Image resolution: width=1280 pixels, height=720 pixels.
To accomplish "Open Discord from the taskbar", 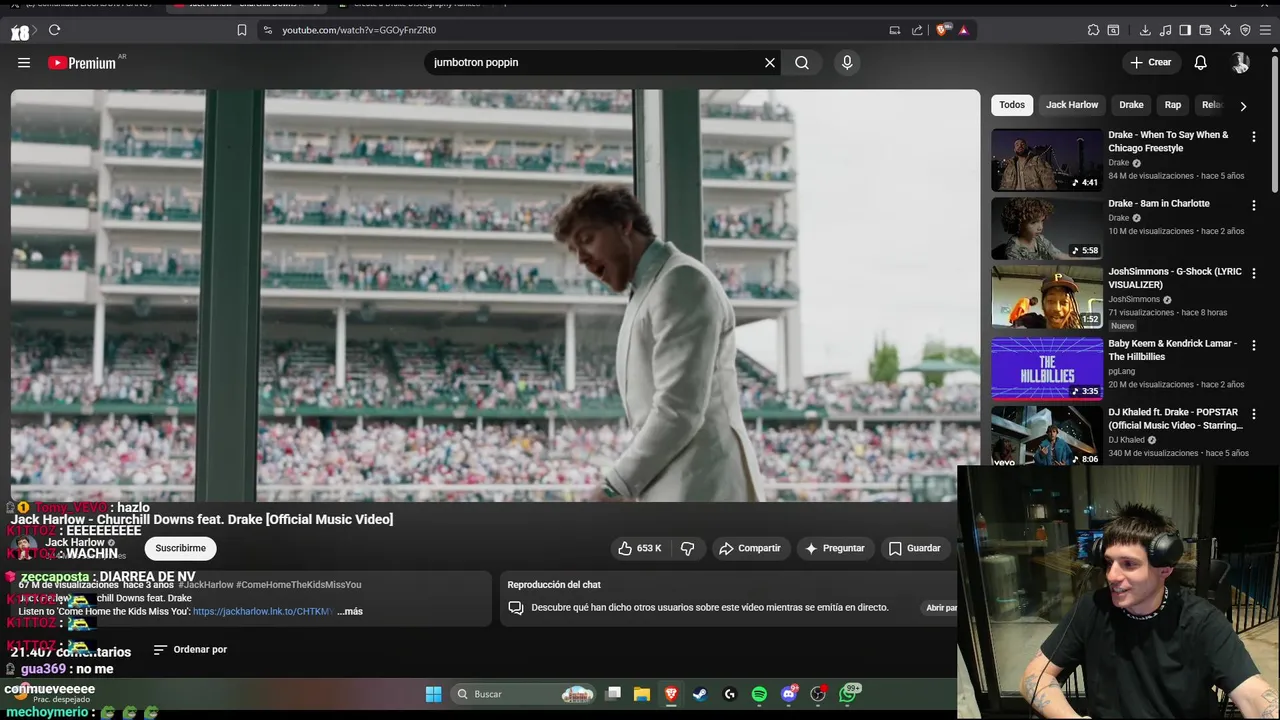I will click(789, 694).
